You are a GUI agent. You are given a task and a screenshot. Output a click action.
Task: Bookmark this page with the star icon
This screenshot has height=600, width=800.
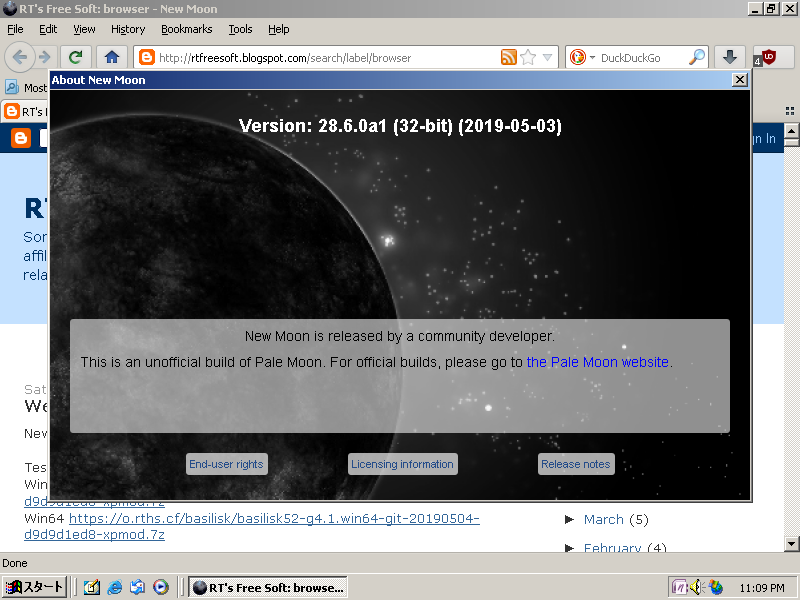pos(528,57)
